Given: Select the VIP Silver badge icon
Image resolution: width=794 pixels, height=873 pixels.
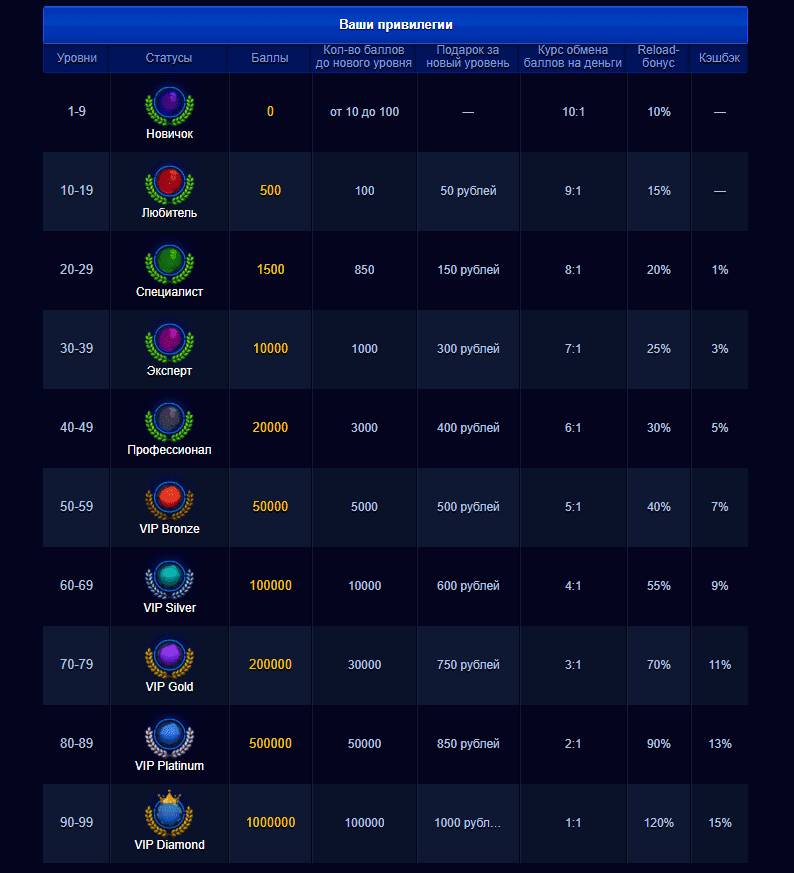Looking at the screenshot, I should 169,578.
